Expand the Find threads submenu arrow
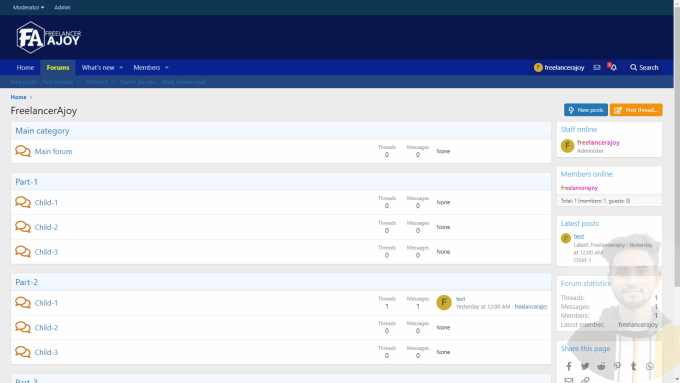This screenshot has width=680, height=383. pyautogui.click(x=78, y=82)
